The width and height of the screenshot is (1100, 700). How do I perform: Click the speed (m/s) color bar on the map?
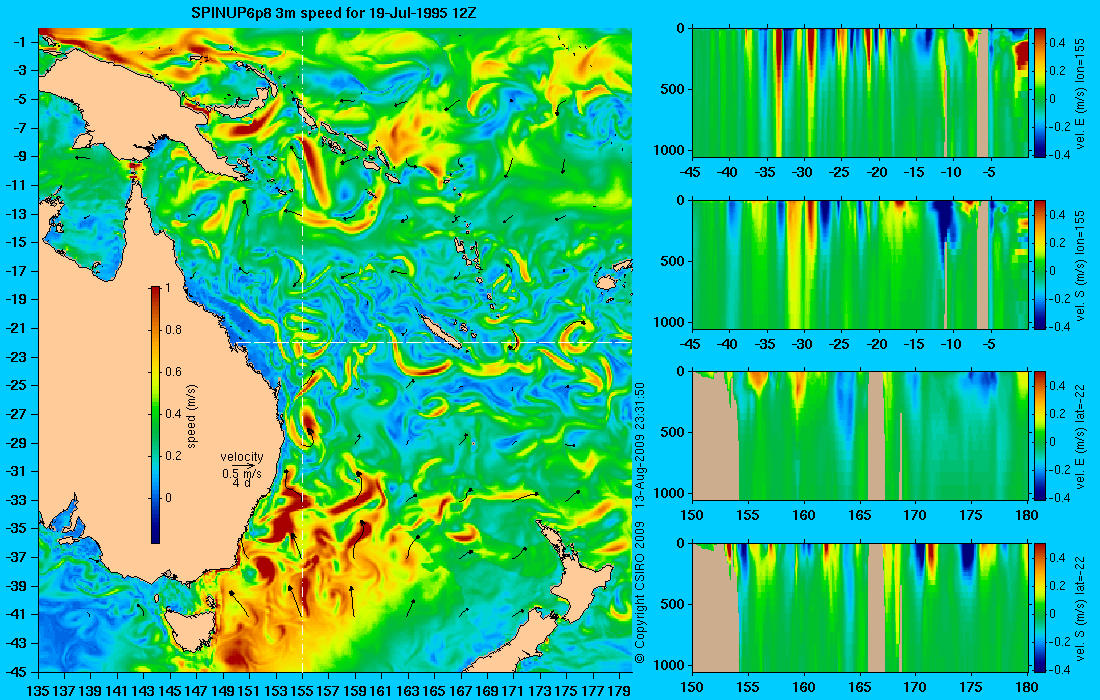point(155,415)
